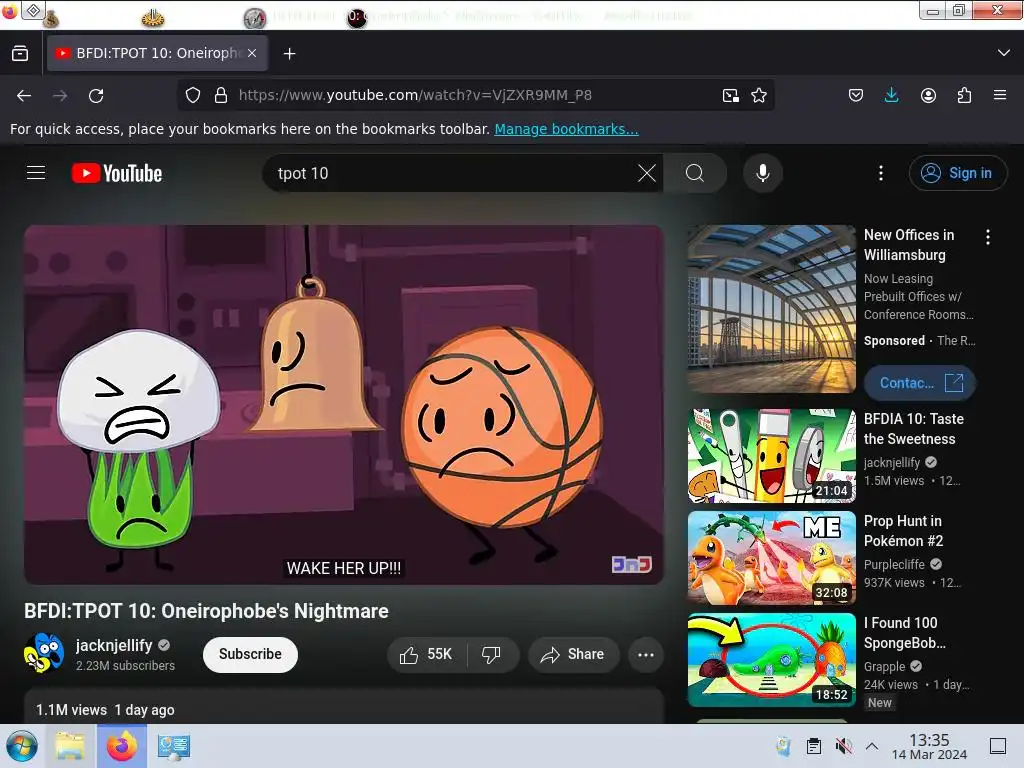
Task: Open New Offices in Williamsburg ad title
Action: coord(909,245)
